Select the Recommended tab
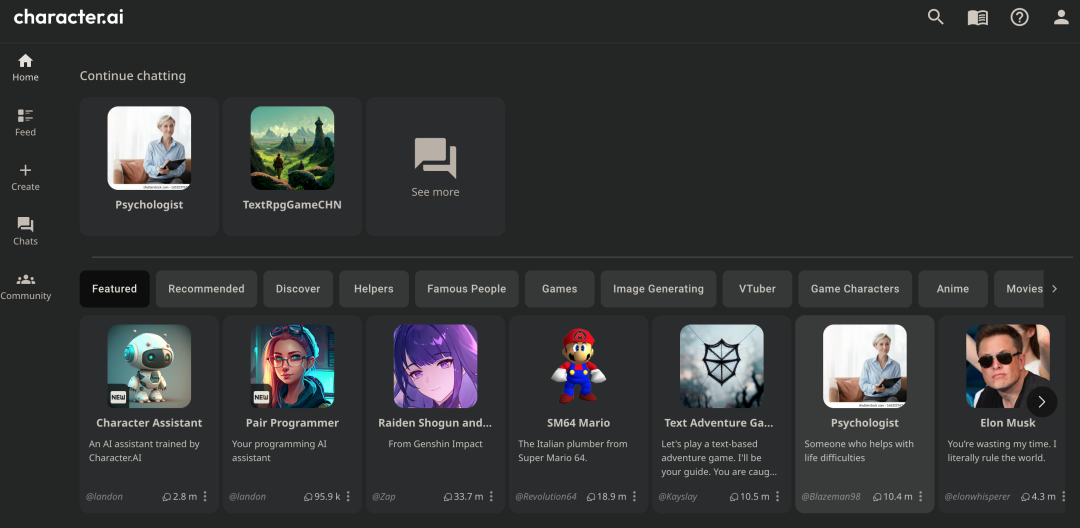The width and height of the screenshot is (1080, 528). tap(206, 288)
